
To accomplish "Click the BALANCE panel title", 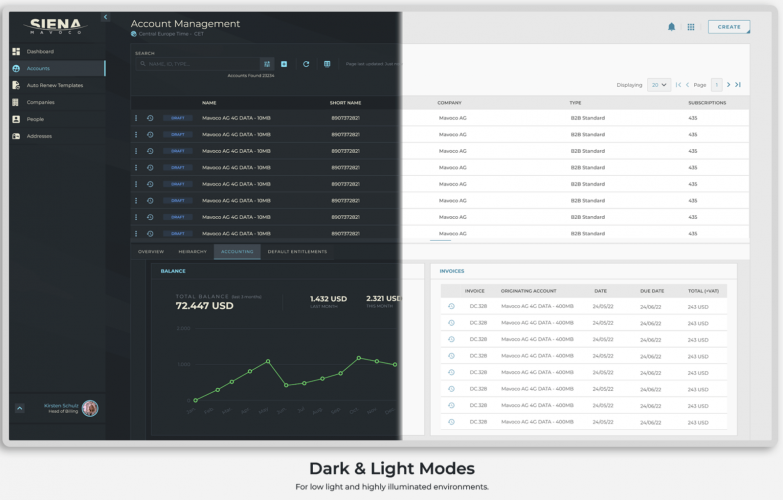I will click(173, 271).
